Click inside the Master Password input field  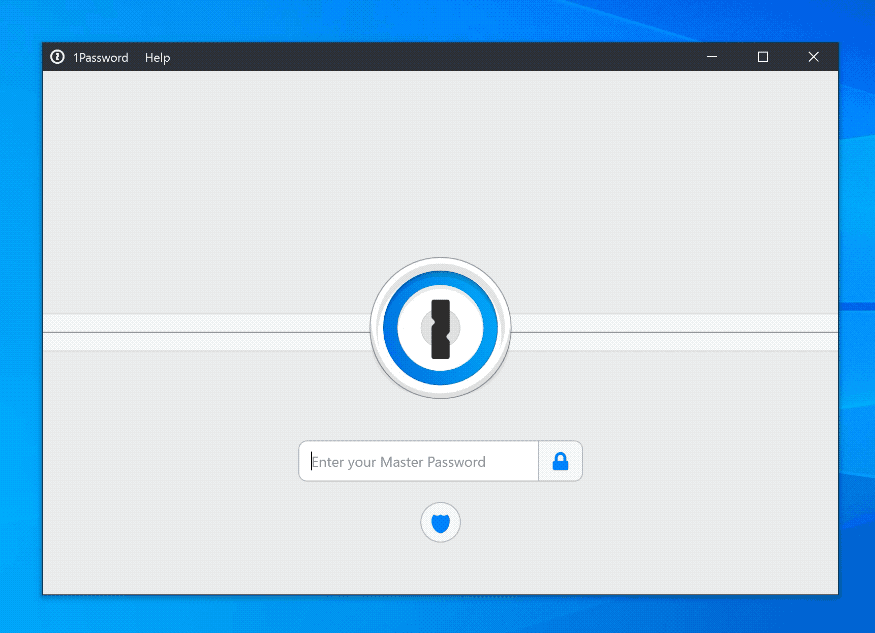pyautogui.click(x=418, y=461)
